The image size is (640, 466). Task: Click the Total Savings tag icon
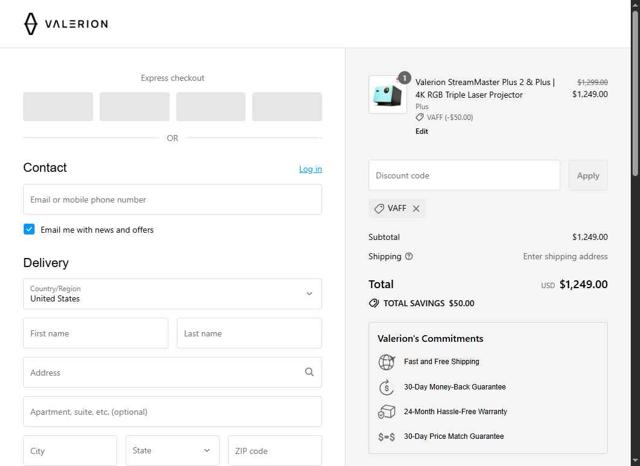pyautogui.click(x=373, y=303)
